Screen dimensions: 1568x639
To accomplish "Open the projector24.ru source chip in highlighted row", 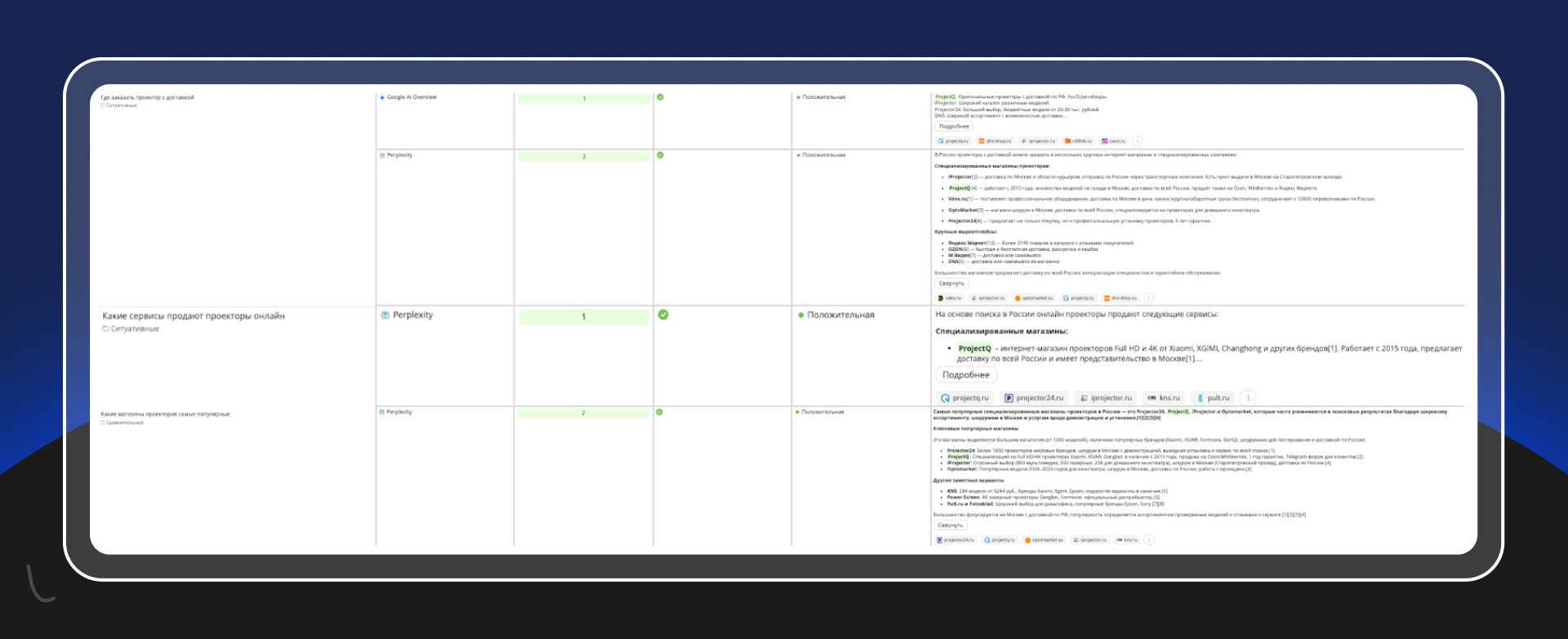I will (1034, 398).
